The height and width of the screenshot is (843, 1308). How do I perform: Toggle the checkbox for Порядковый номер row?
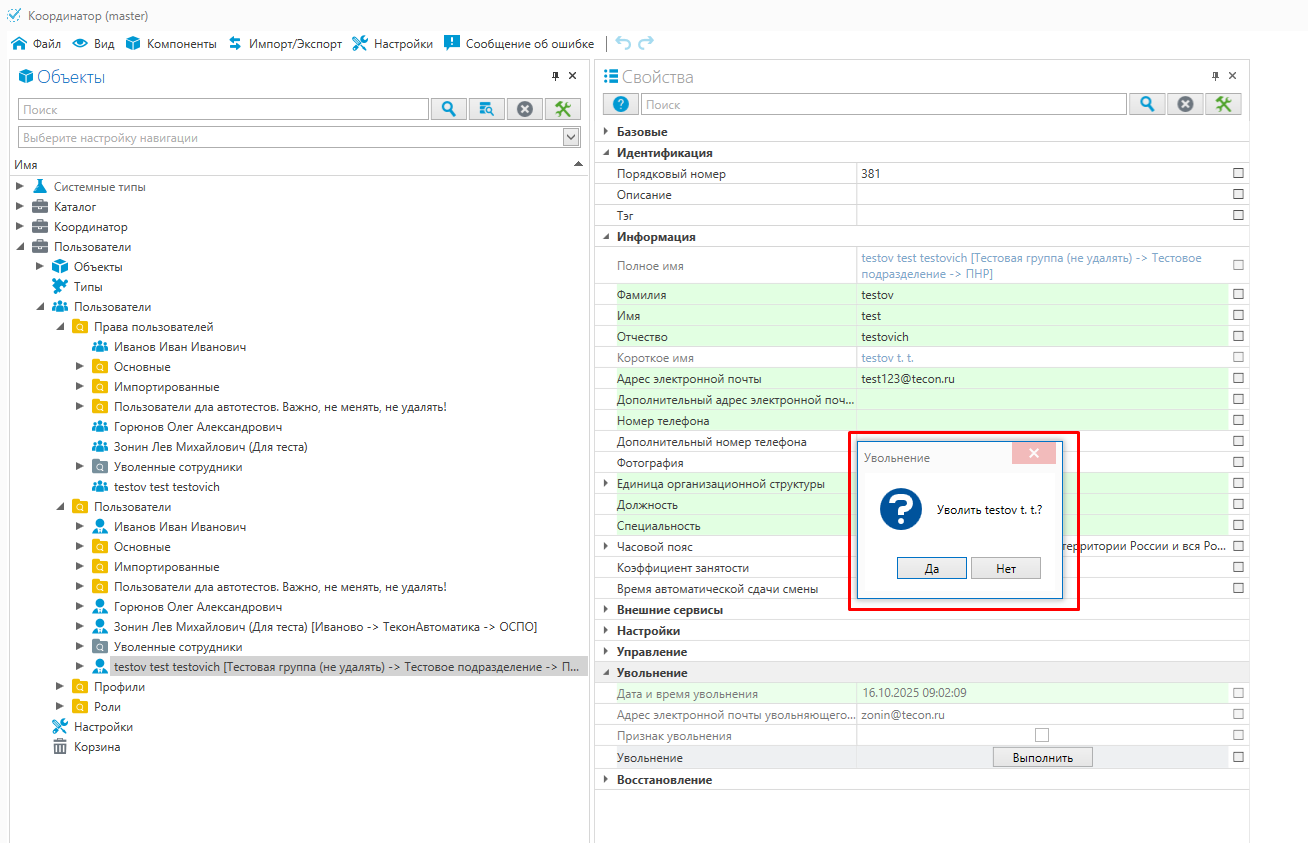1238,174
